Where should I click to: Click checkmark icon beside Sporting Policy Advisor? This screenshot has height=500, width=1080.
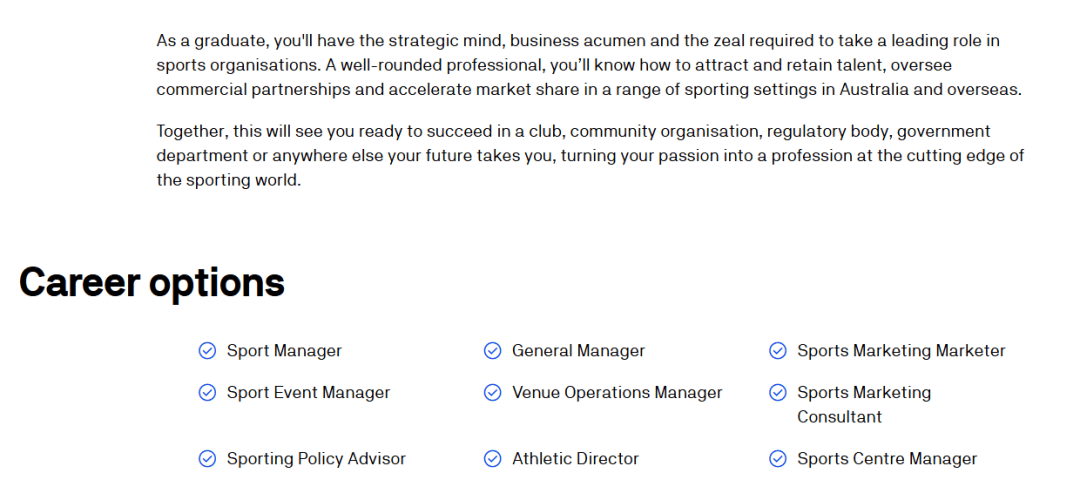click(x=207, y=459)
